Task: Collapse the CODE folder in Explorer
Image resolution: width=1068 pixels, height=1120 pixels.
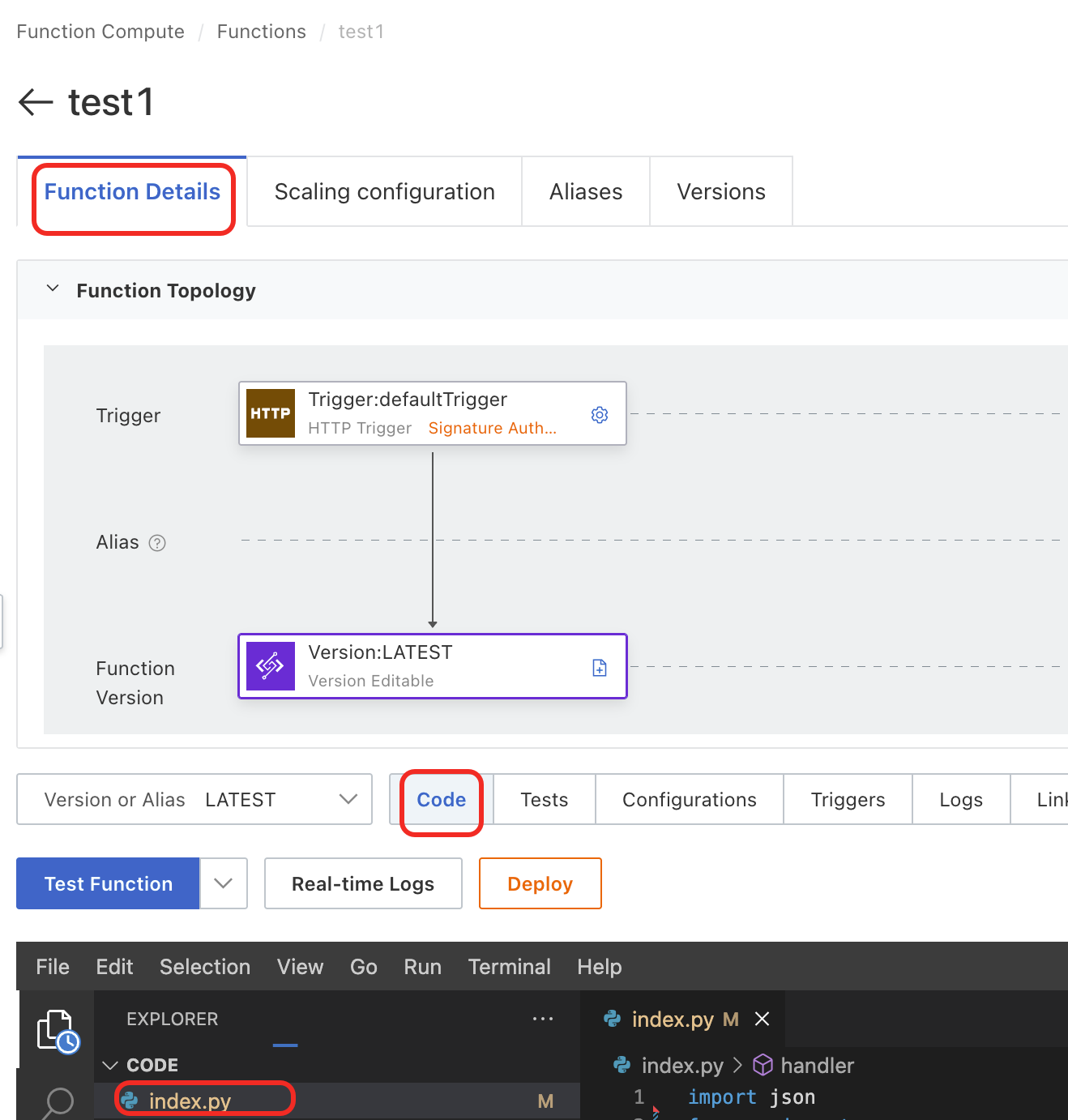Action: 111,1065
